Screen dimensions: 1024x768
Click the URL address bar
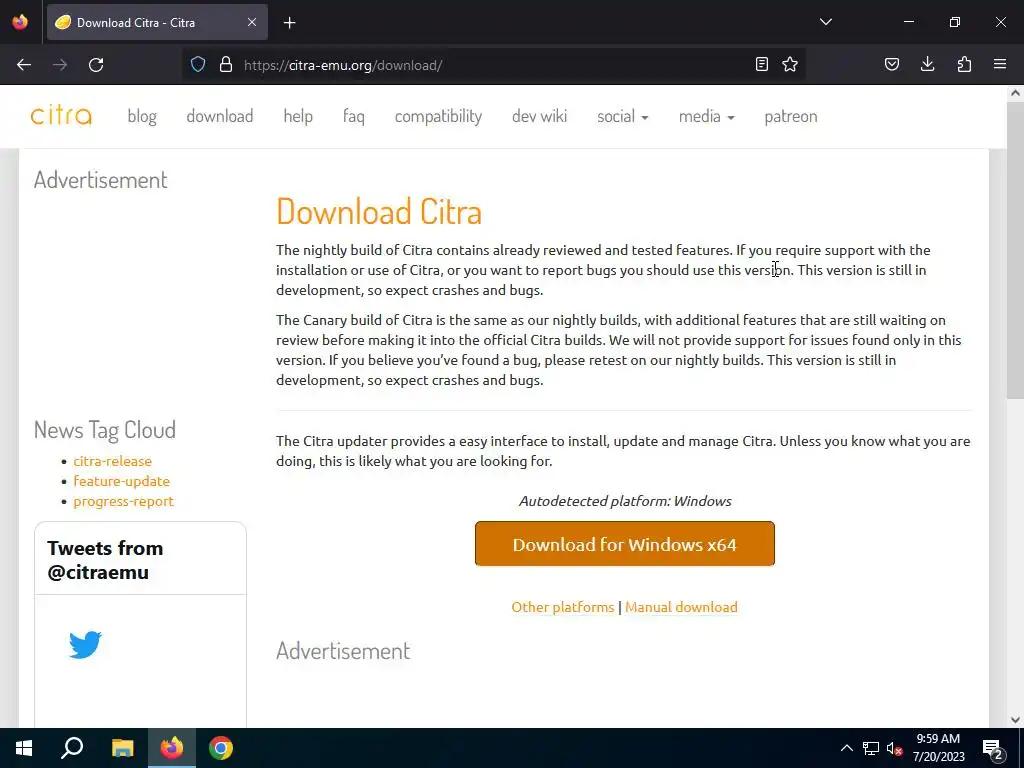(496, 65)
